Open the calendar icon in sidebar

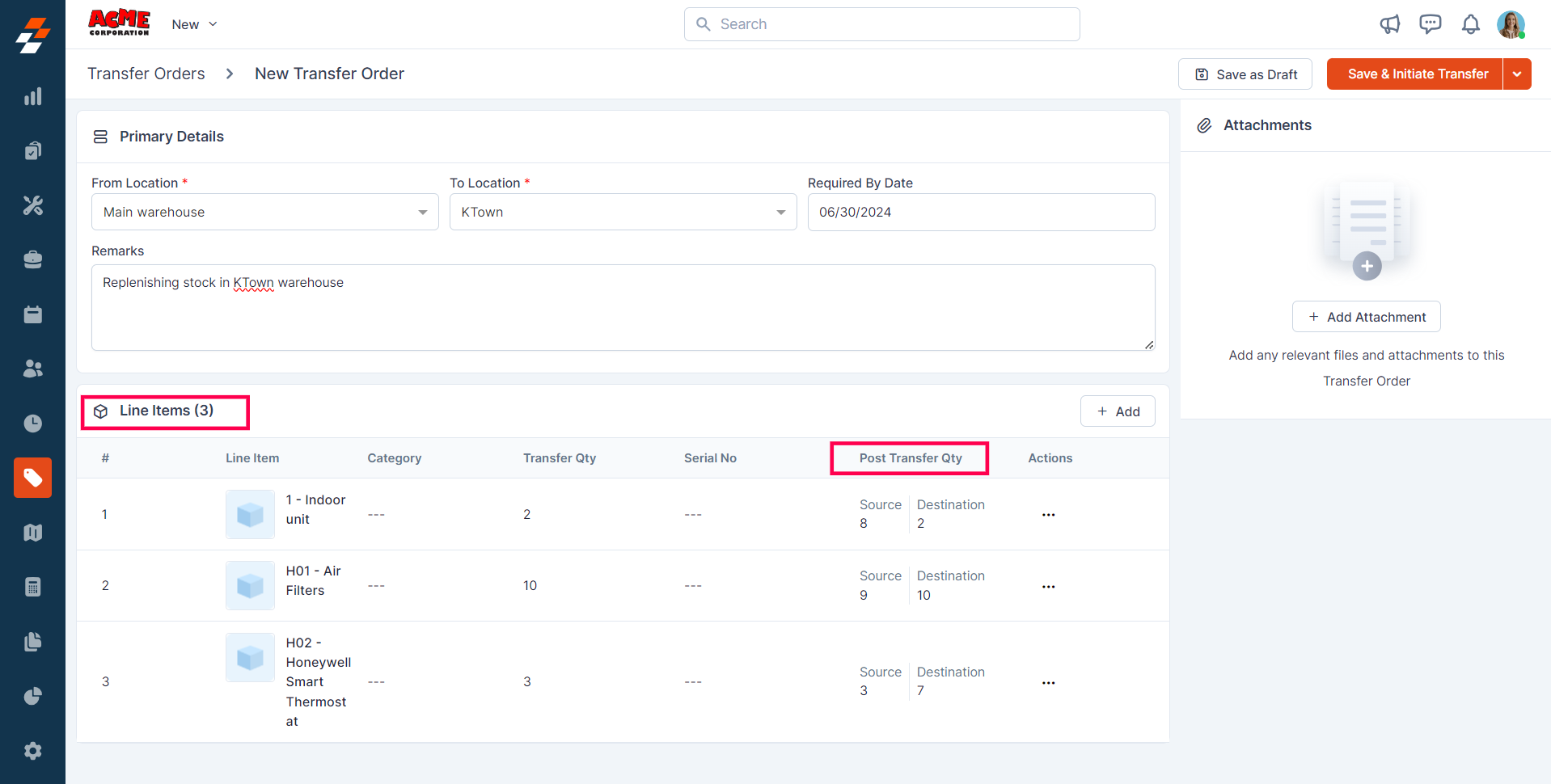[x=32, y=314]
